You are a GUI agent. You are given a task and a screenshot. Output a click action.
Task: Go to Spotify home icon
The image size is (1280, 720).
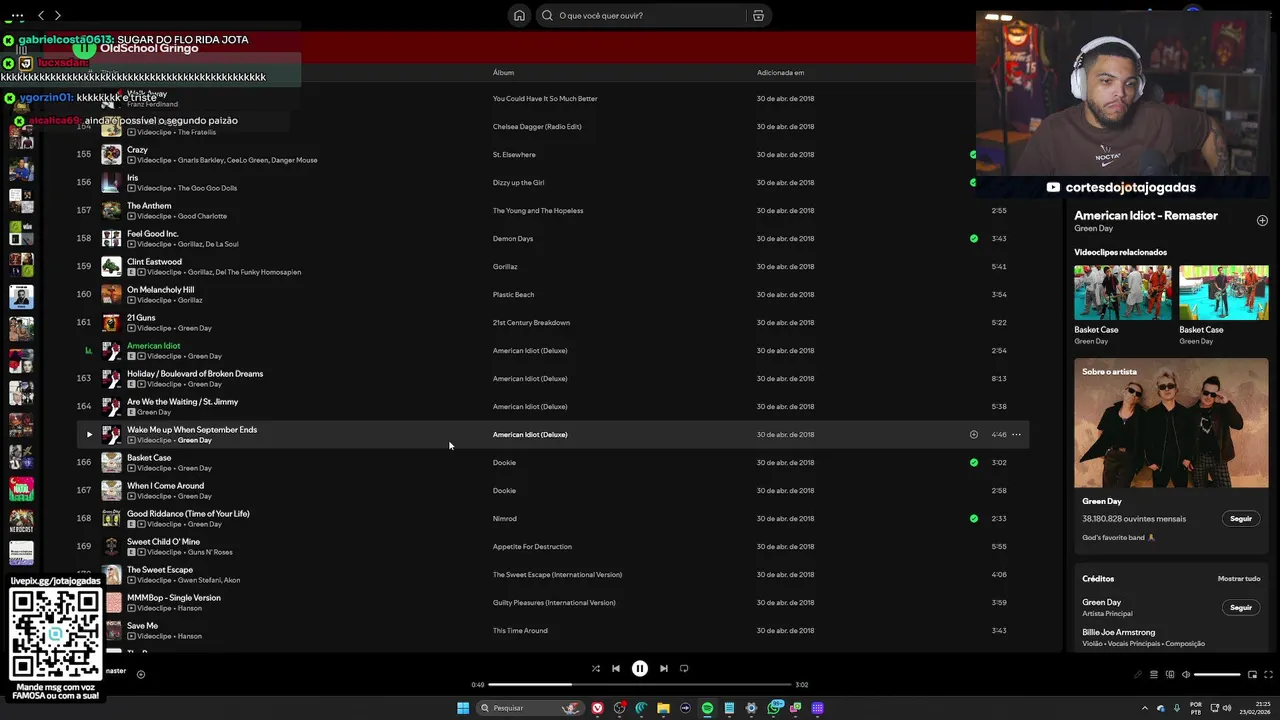[x=519, y=15]
